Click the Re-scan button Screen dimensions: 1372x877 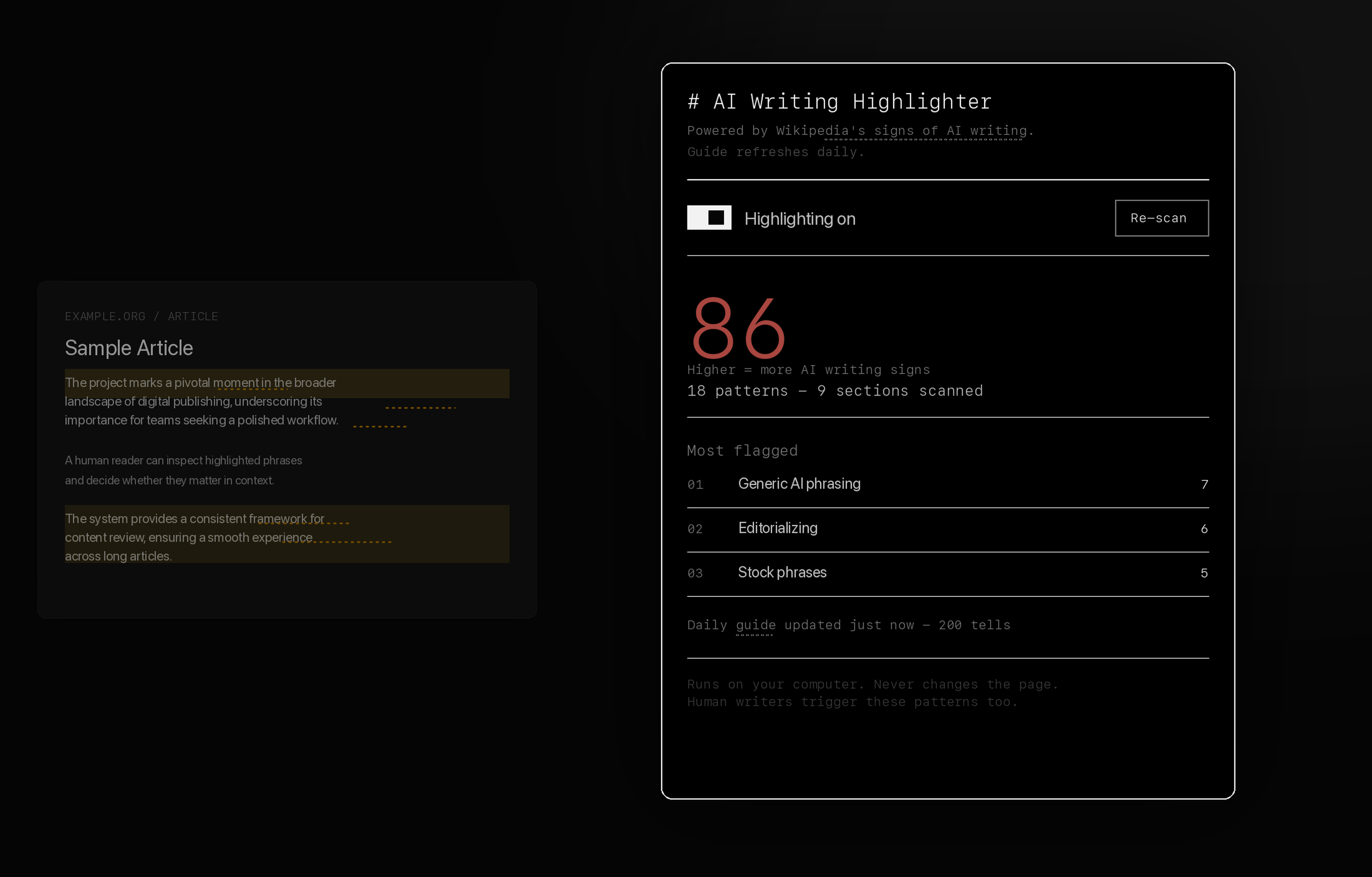click(1161, 218)
